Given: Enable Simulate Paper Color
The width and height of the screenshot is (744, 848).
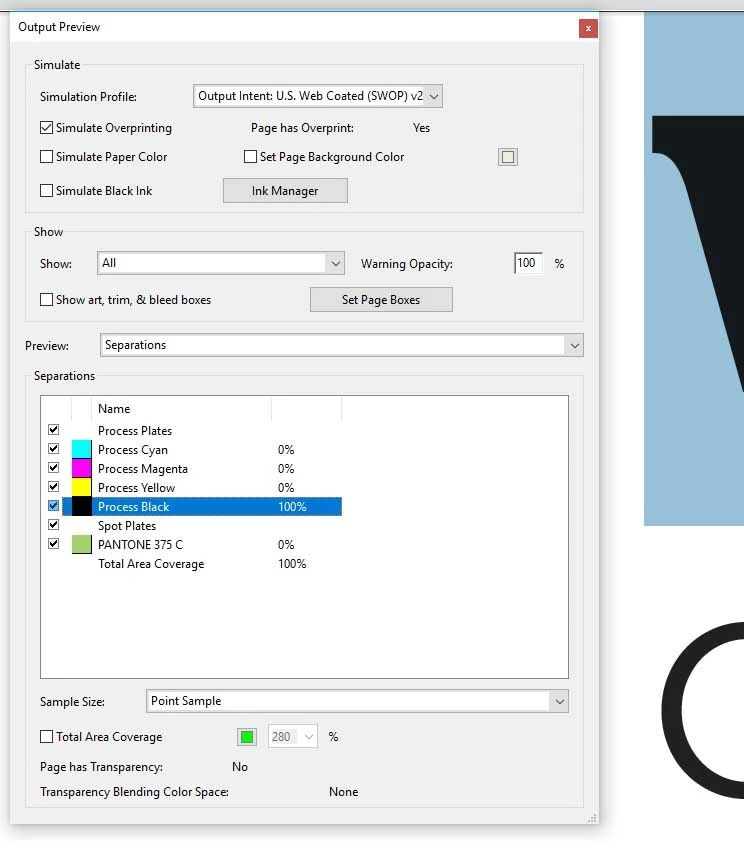Looking at the screenshot, I should pos(46,157).
